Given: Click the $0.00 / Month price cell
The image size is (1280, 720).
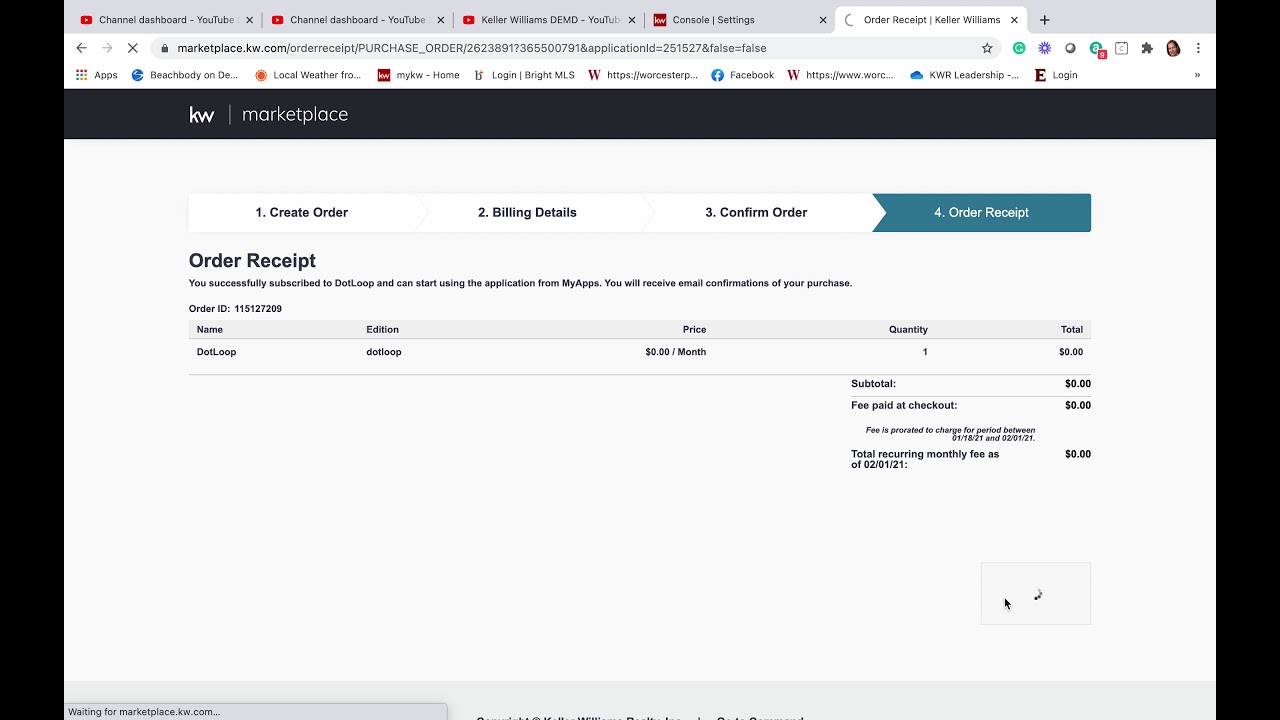Looking at the screenshot, I should 676,352.
